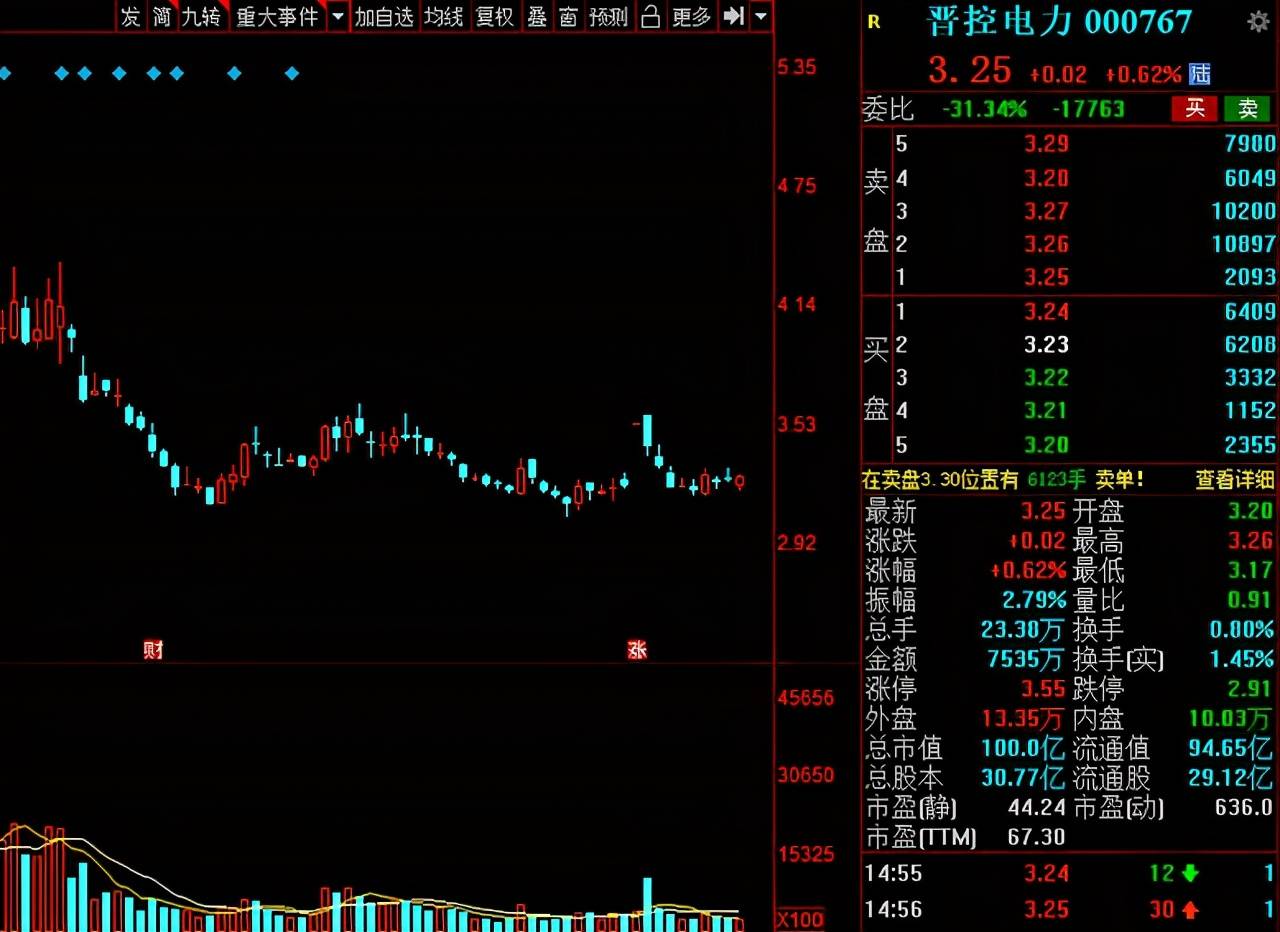Click the skip-to-end arrow icon
The image size is (1280, 932).
[x=734, y=16]
